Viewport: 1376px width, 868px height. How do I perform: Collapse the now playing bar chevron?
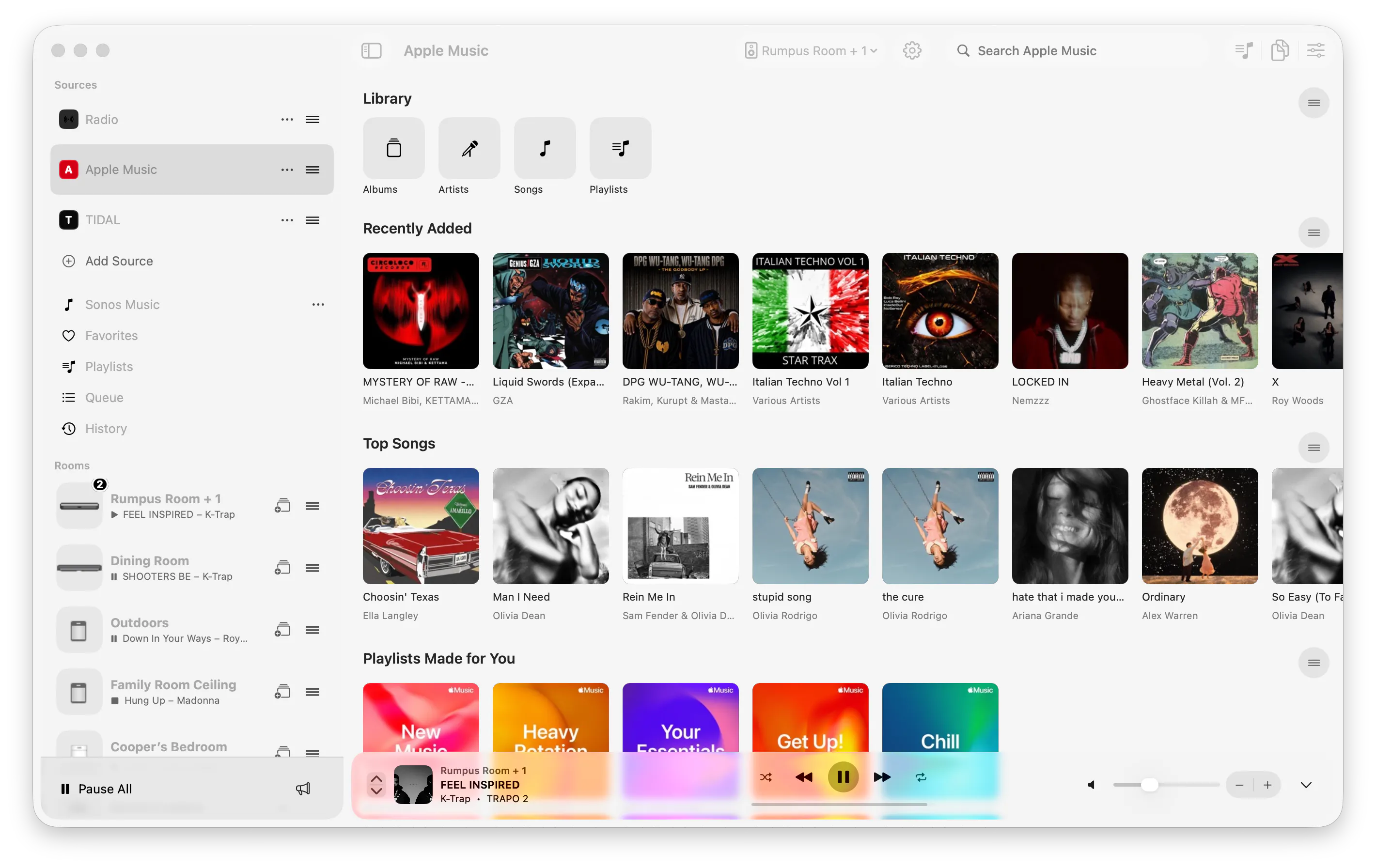click(1306, 785)
